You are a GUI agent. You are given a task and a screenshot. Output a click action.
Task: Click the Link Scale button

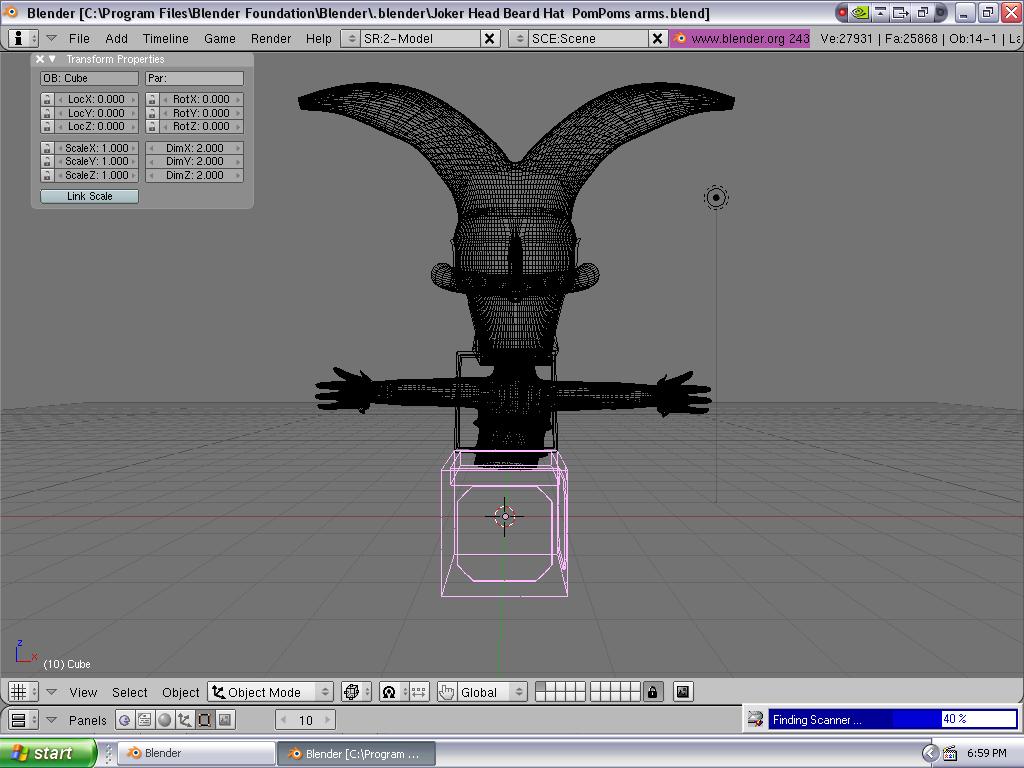point(89,196)
